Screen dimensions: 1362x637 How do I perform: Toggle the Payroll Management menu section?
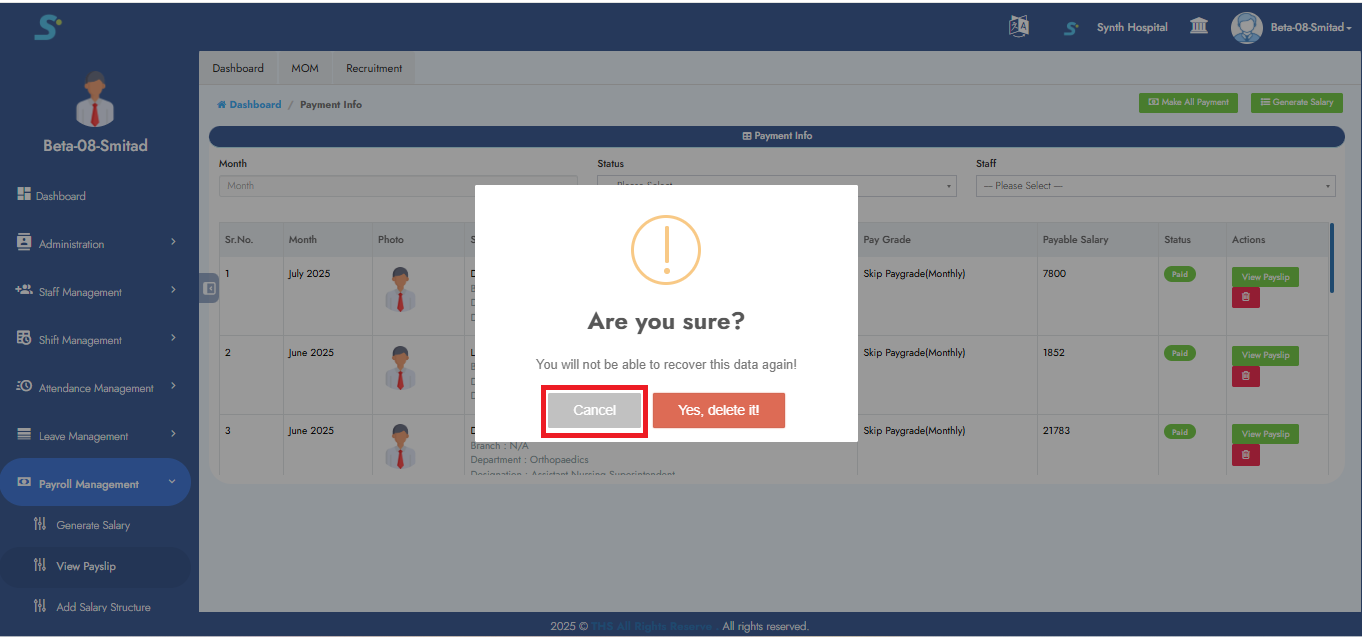95,483
